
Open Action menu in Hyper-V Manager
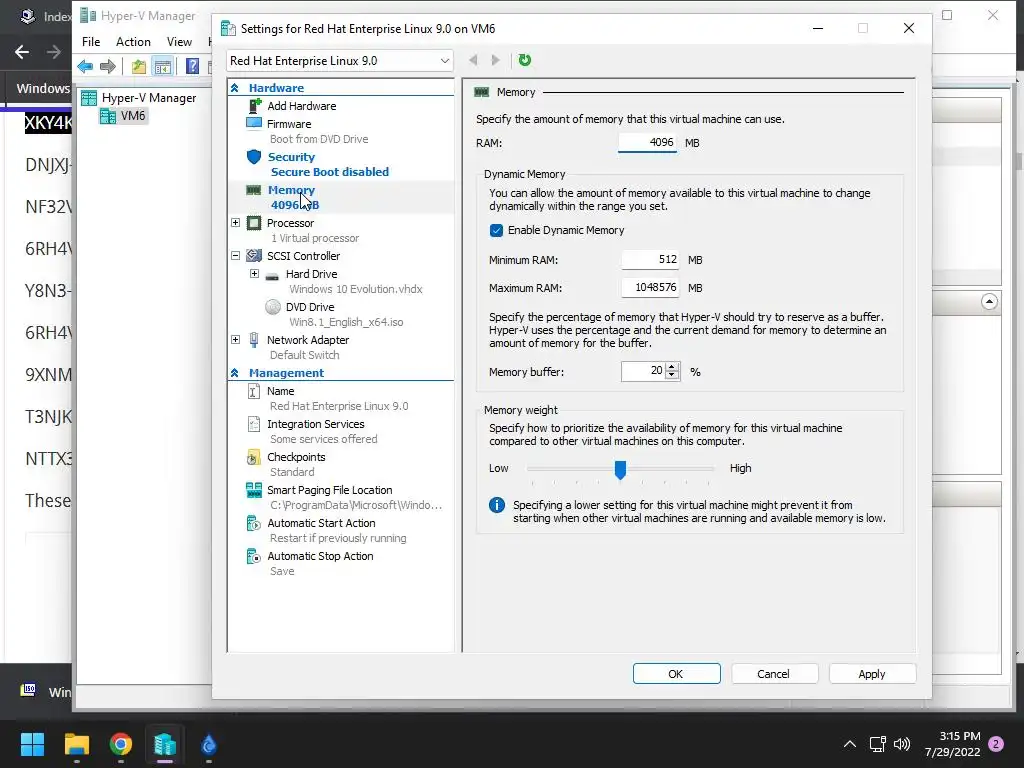click(x=133, y=42)
